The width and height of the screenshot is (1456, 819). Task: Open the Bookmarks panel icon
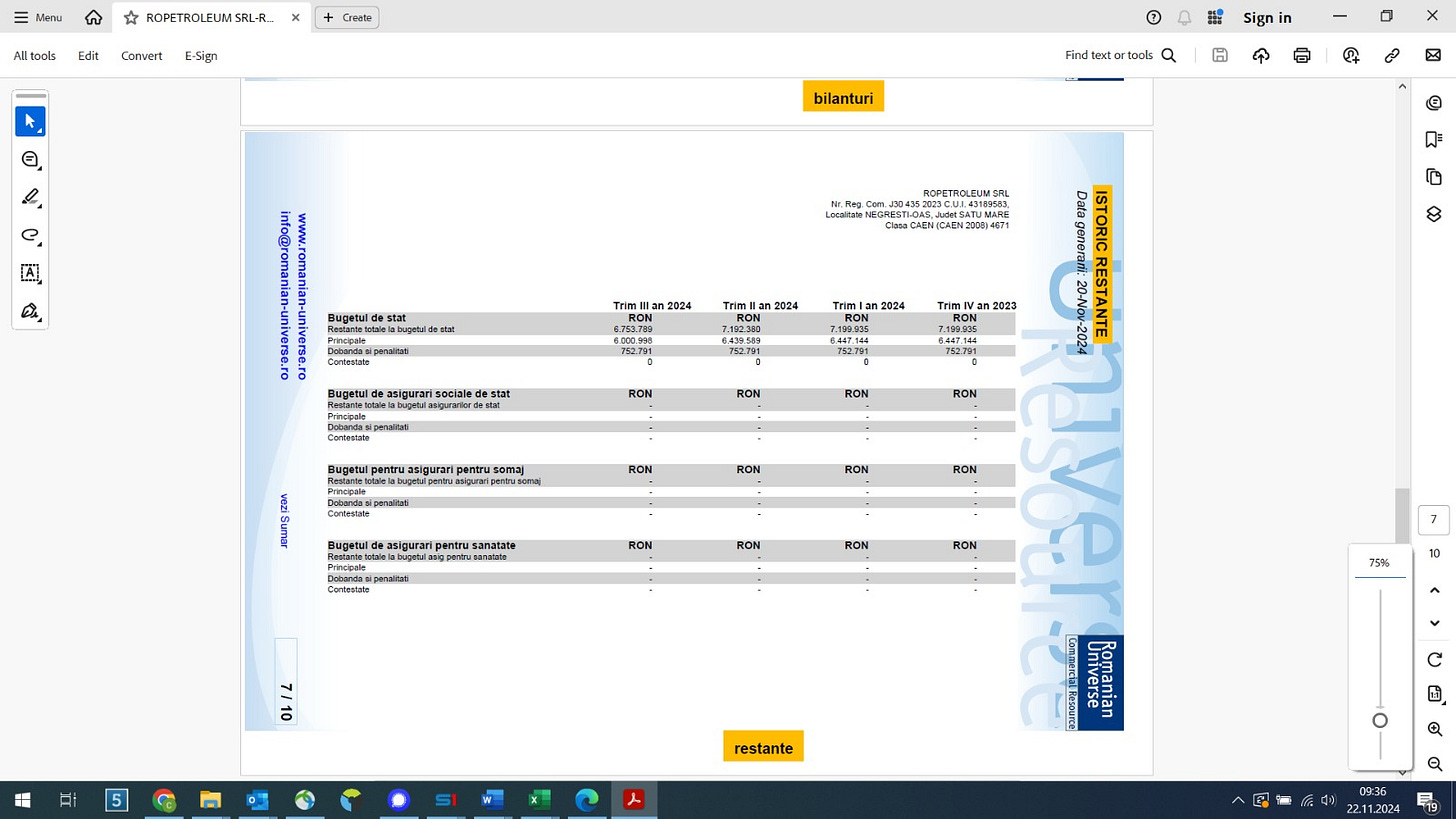pyautogui.click(x=1434, y=139)
